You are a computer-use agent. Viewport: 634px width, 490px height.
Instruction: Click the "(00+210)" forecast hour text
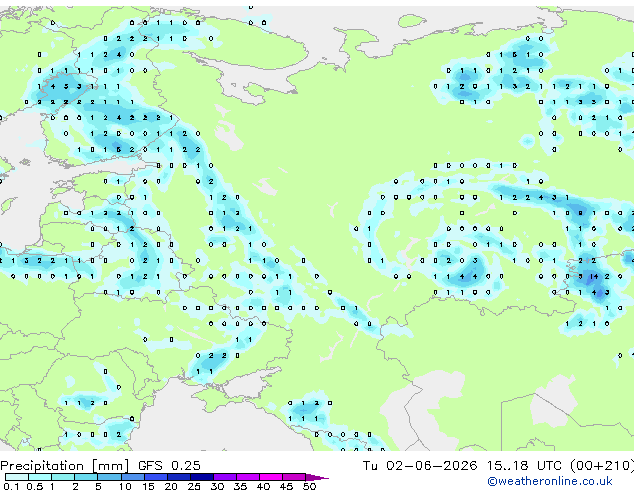click(x=602, y=466)
